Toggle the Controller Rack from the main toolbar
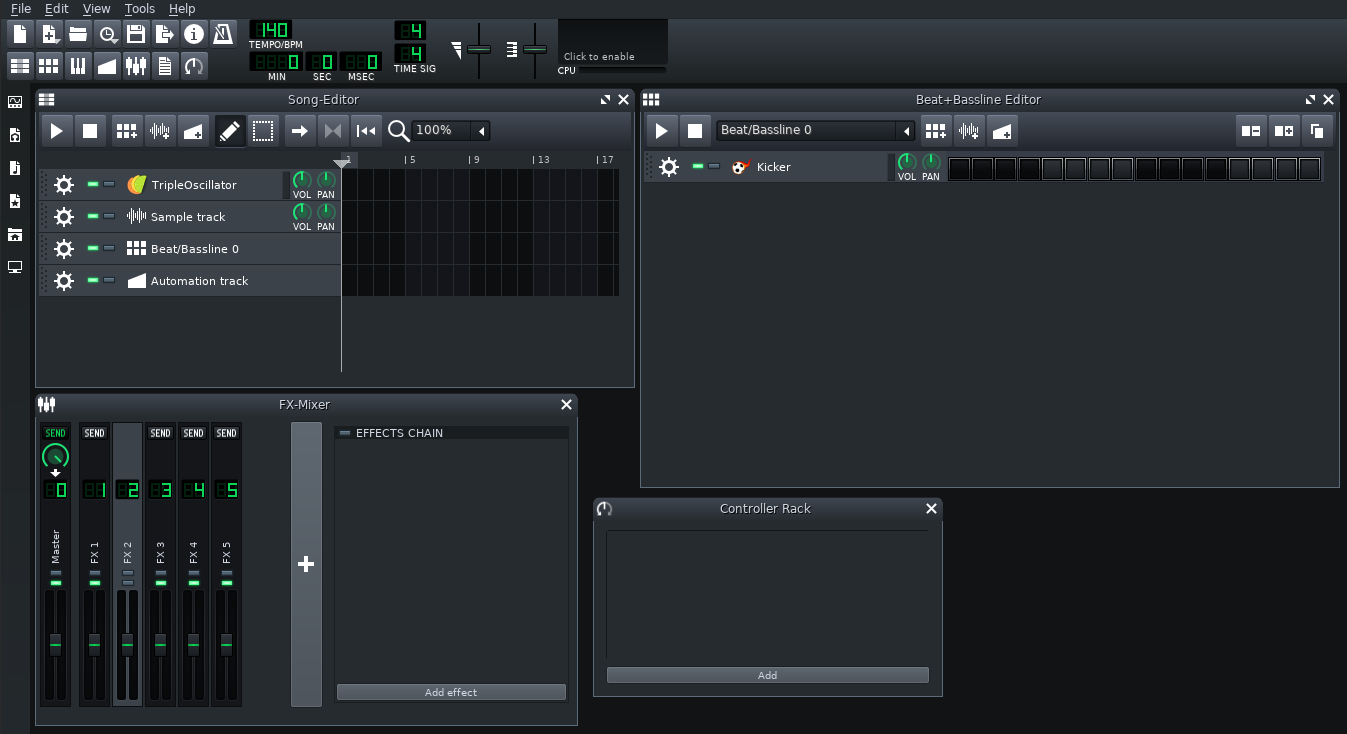The height and width of the screenshot is (734, 1347). click(x=194, y=66)
